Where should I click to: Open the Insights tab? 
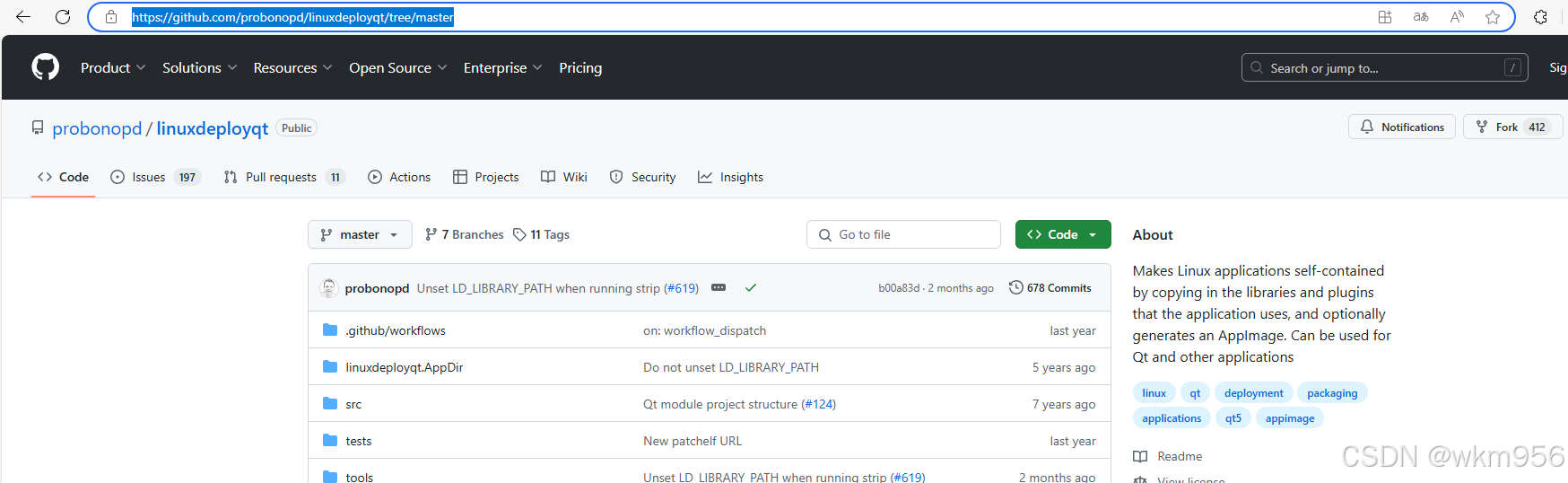click(x=731, y=177)
